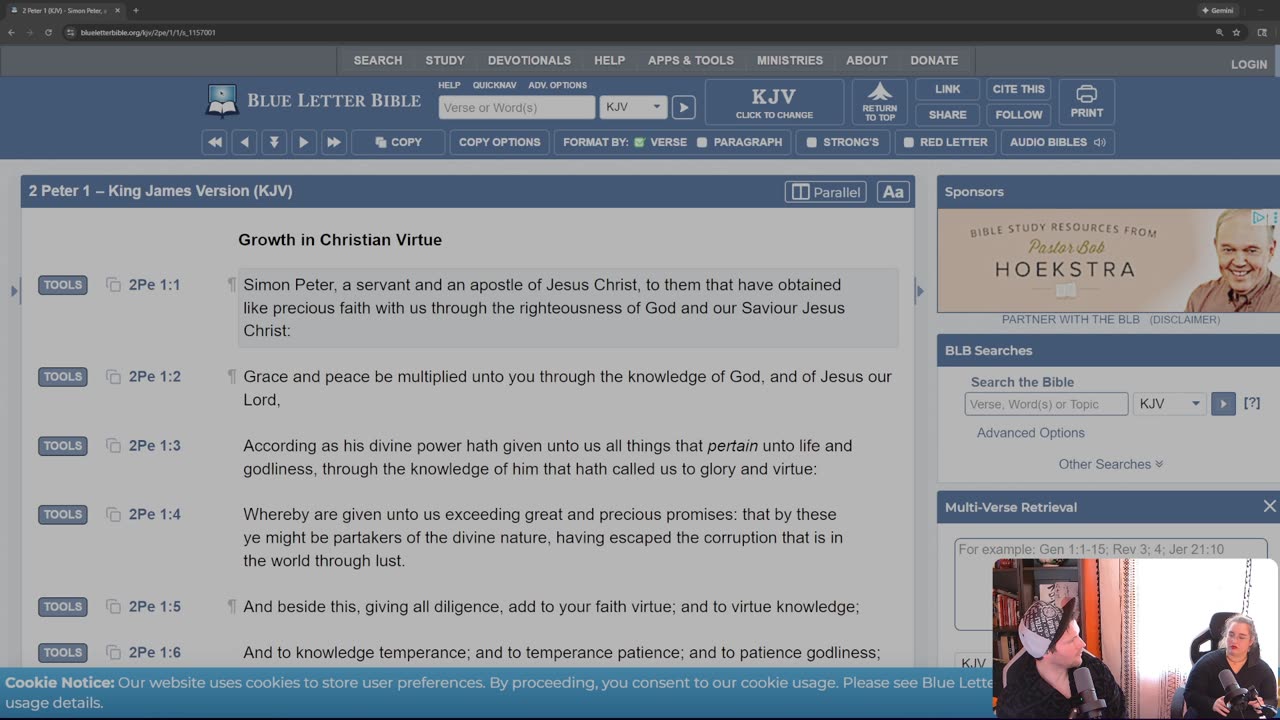
Task: Open the Pastor Bob Hoekstra sponsor banner
Action: (1108, 260)
